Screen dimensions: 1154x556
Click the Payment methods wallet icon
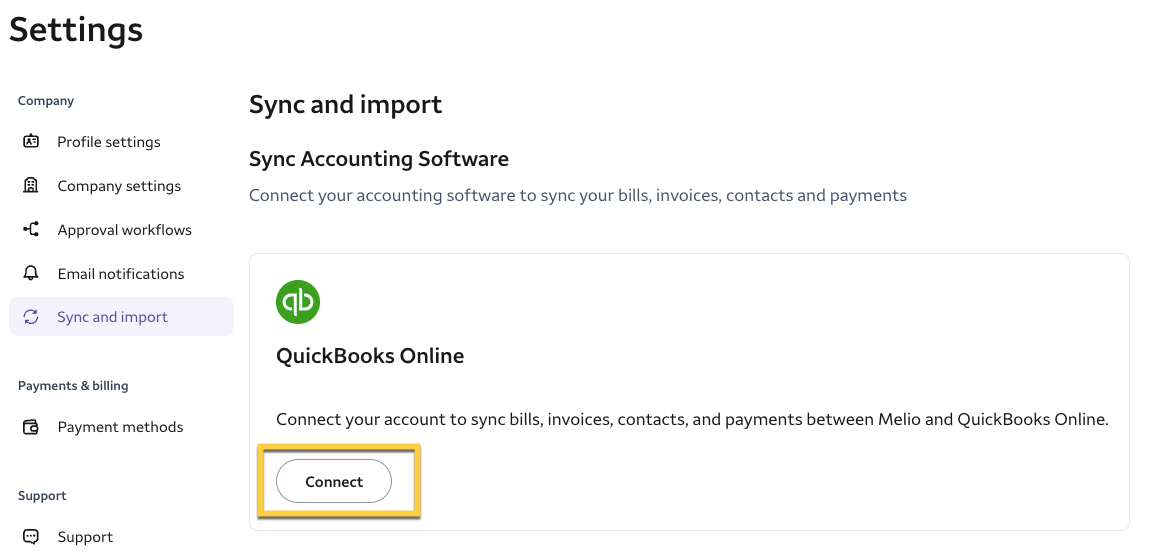31,427
